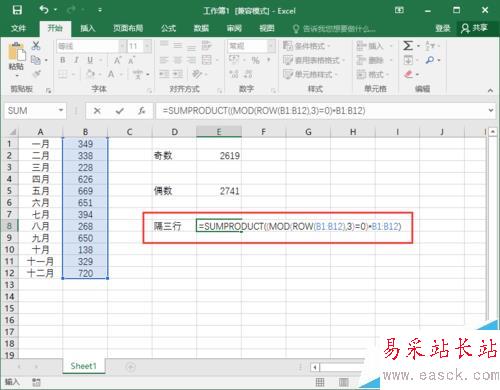The width and height of the screenshot is (500, 390).
Task: Switch to the Insert tab
Action: point(88,28)
